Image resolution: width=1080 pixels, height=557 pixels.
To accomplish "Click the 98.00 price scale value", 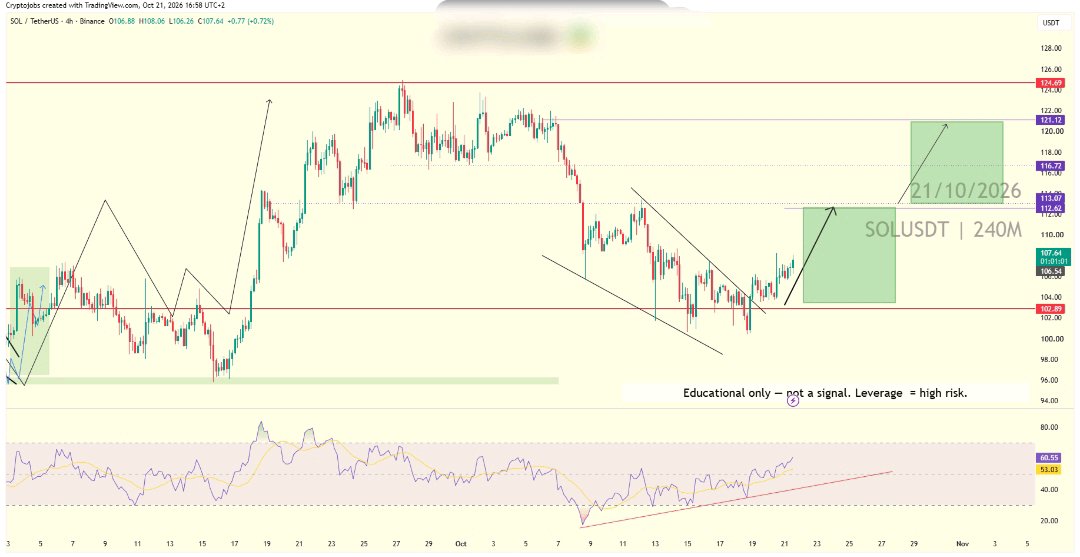I will (x=1050, y=359).
